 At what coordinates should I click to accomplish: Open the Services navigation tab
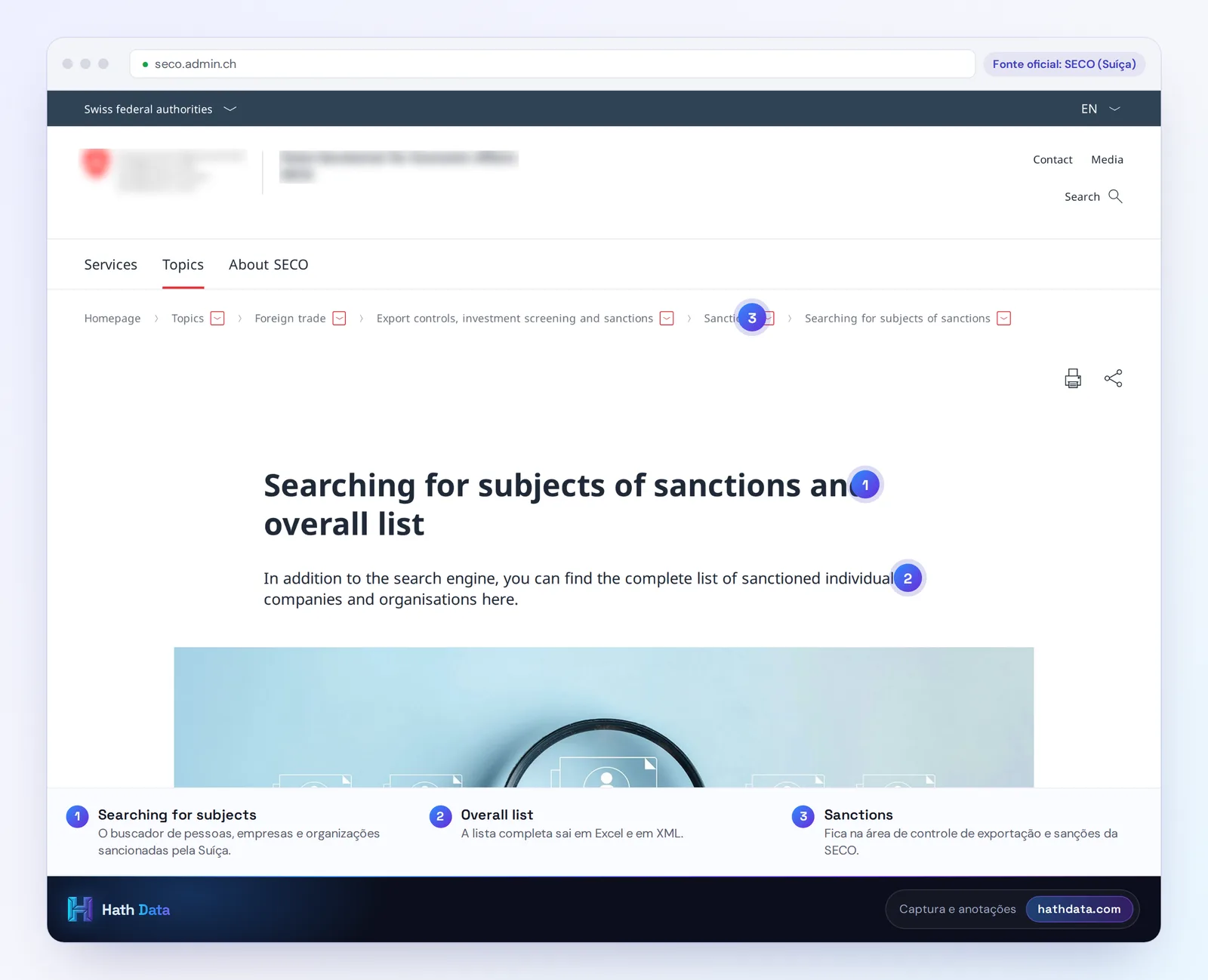(x=111, y=264)
